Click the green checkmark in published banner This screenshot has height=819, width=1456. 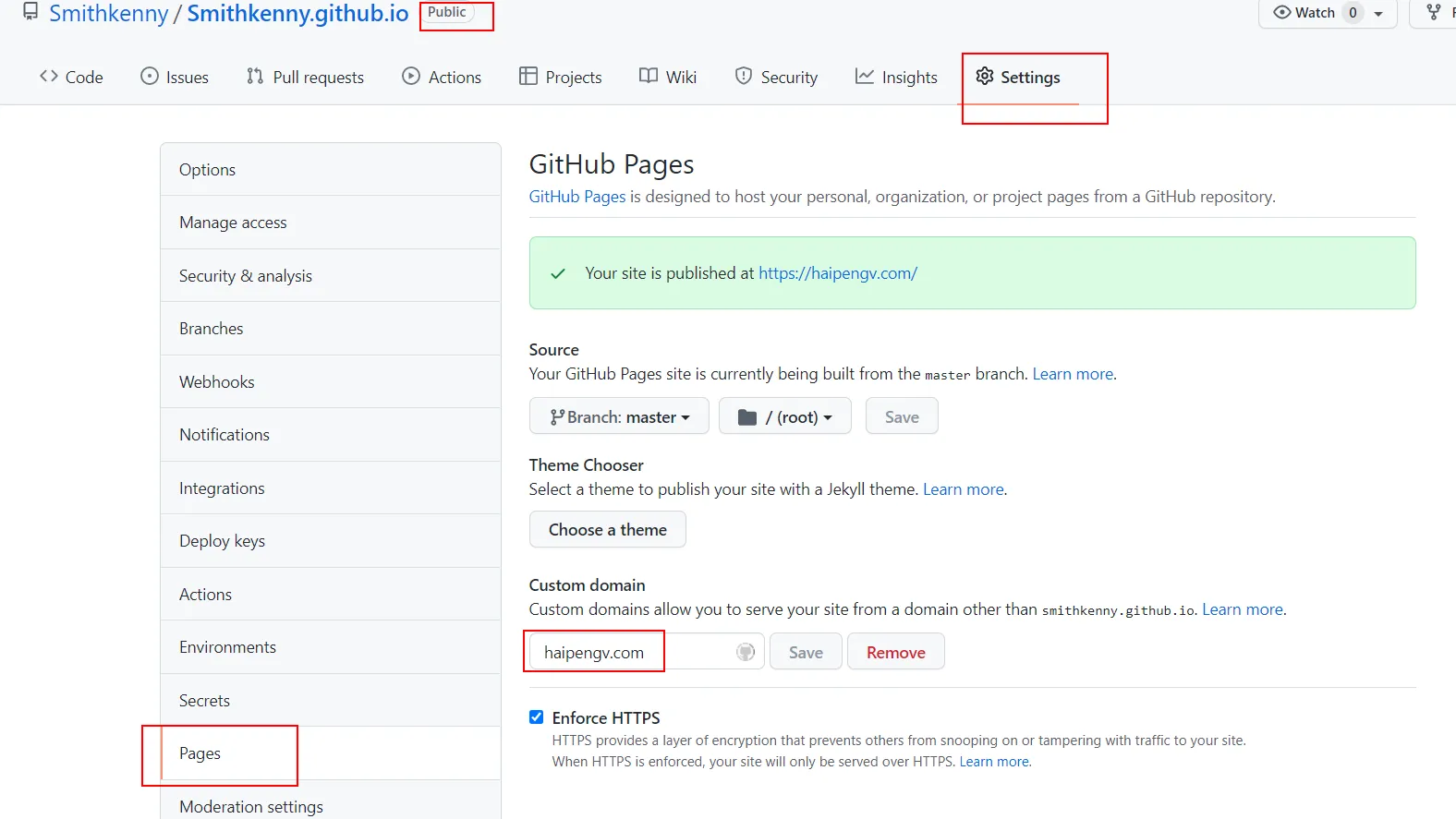pyautogui.click(x=558, y=274)
